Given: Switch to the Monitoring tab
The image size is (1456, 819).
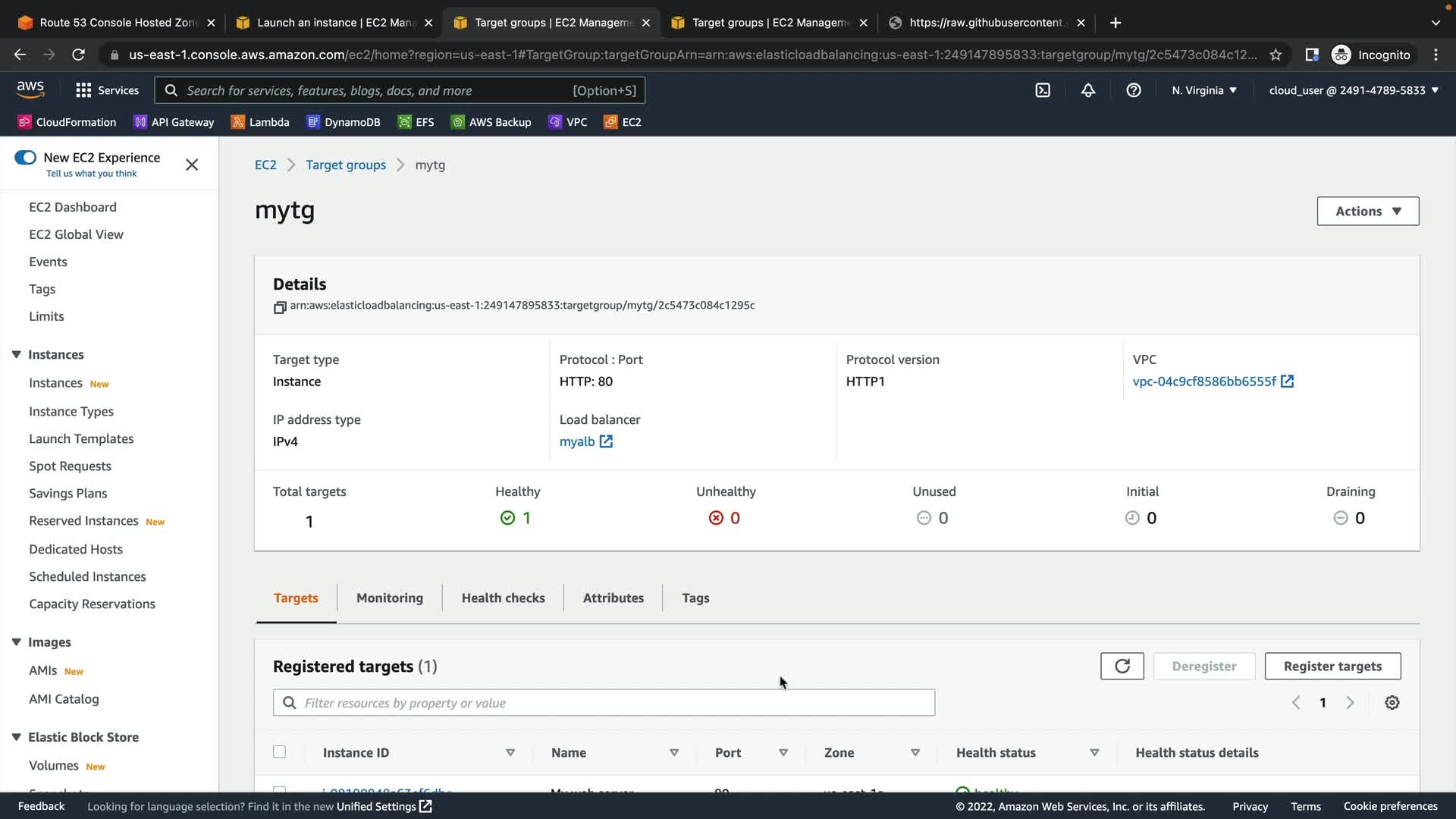Looking at the screenshot, I should click(x=389, y=598).
